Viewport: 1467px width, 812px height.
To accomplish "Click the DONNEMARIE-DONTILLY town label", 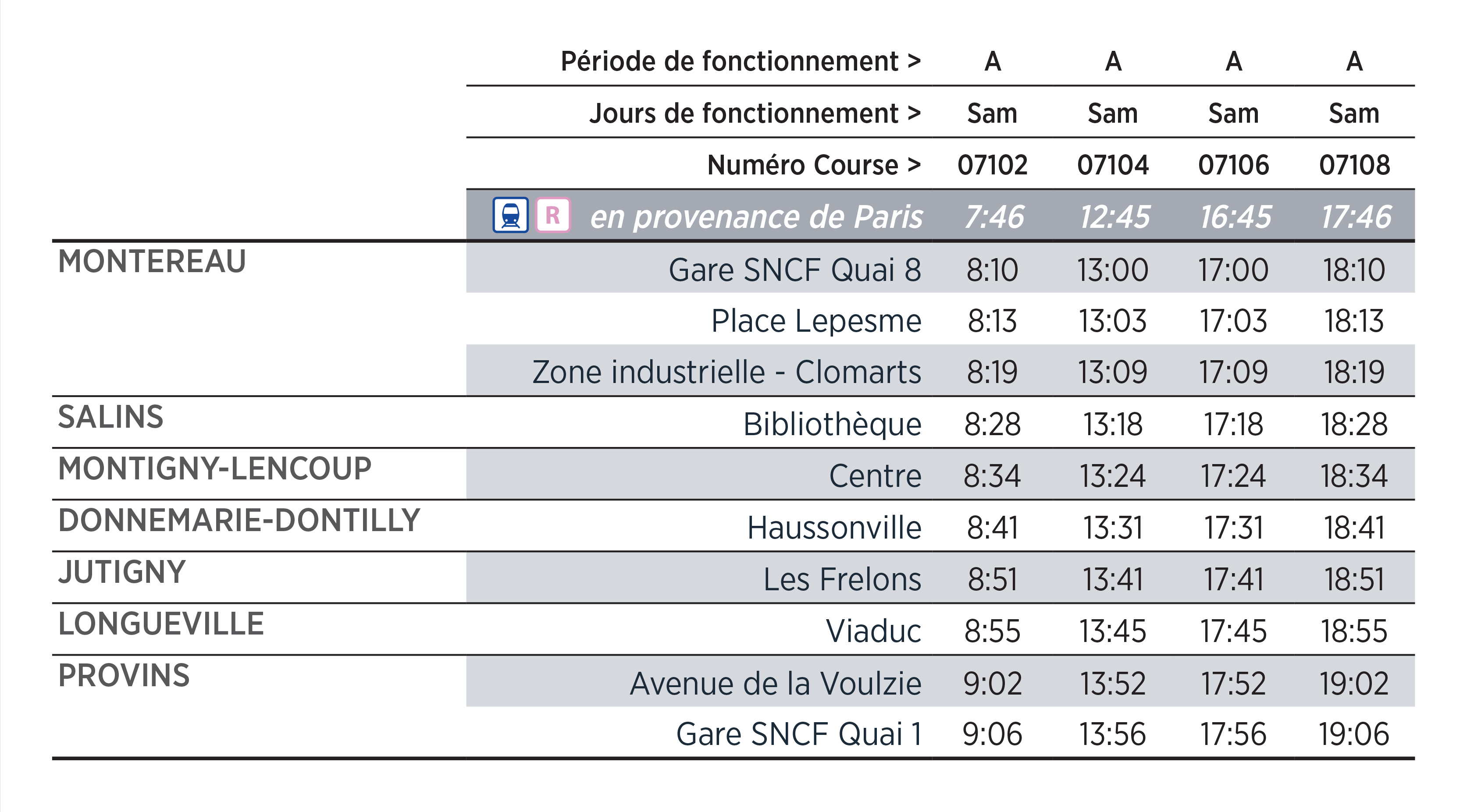I will click(x=239, y=521).
